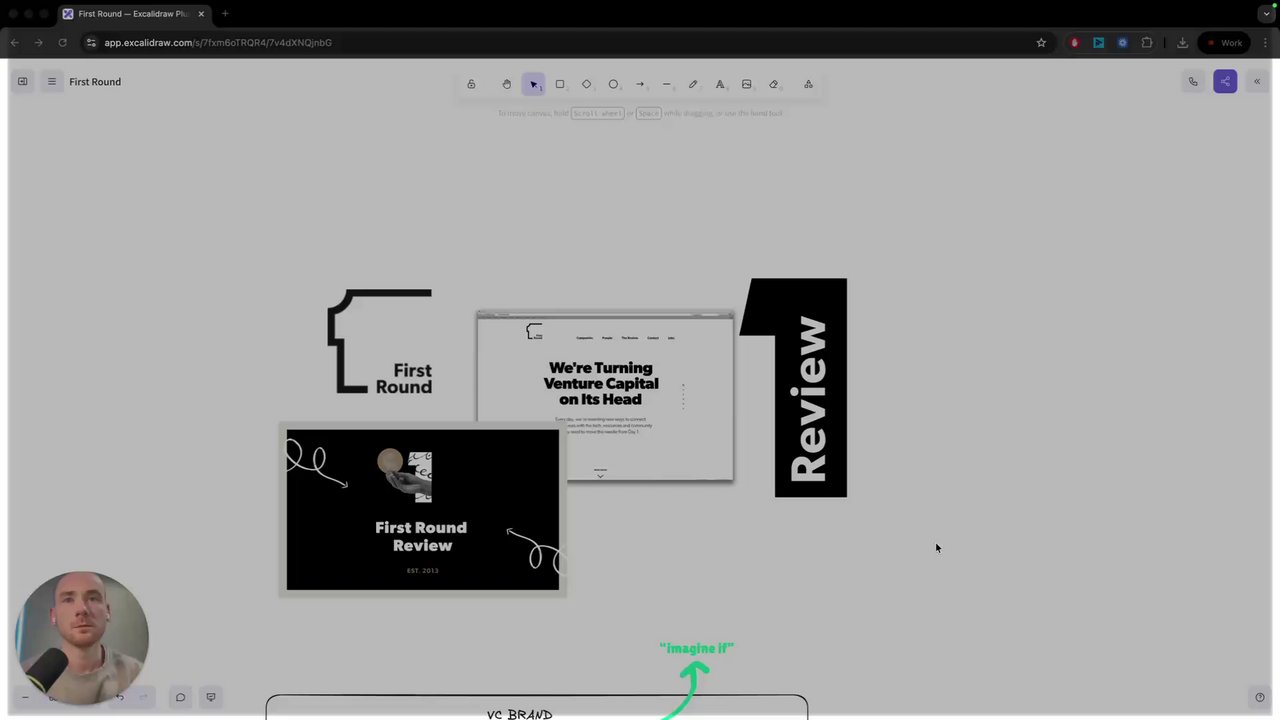Screen dimensions: 1280x720
Task: Select the Text tool
Action: pyautogui.click(x=720, y=84)
